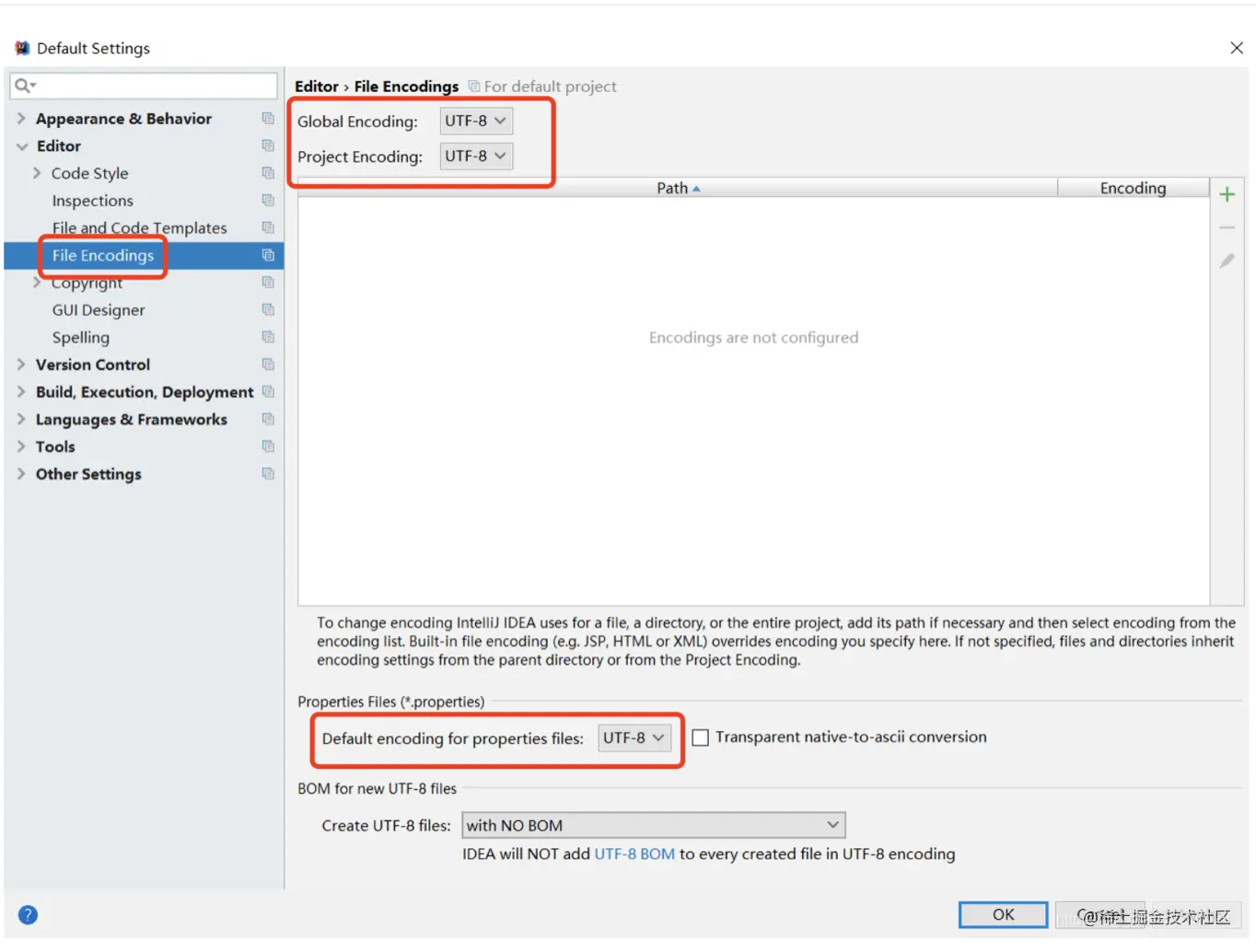Image resolution: width=1256 pixels, height=952 pixels.
Task: Close the Default Settings dialog
Action: 1237,48
